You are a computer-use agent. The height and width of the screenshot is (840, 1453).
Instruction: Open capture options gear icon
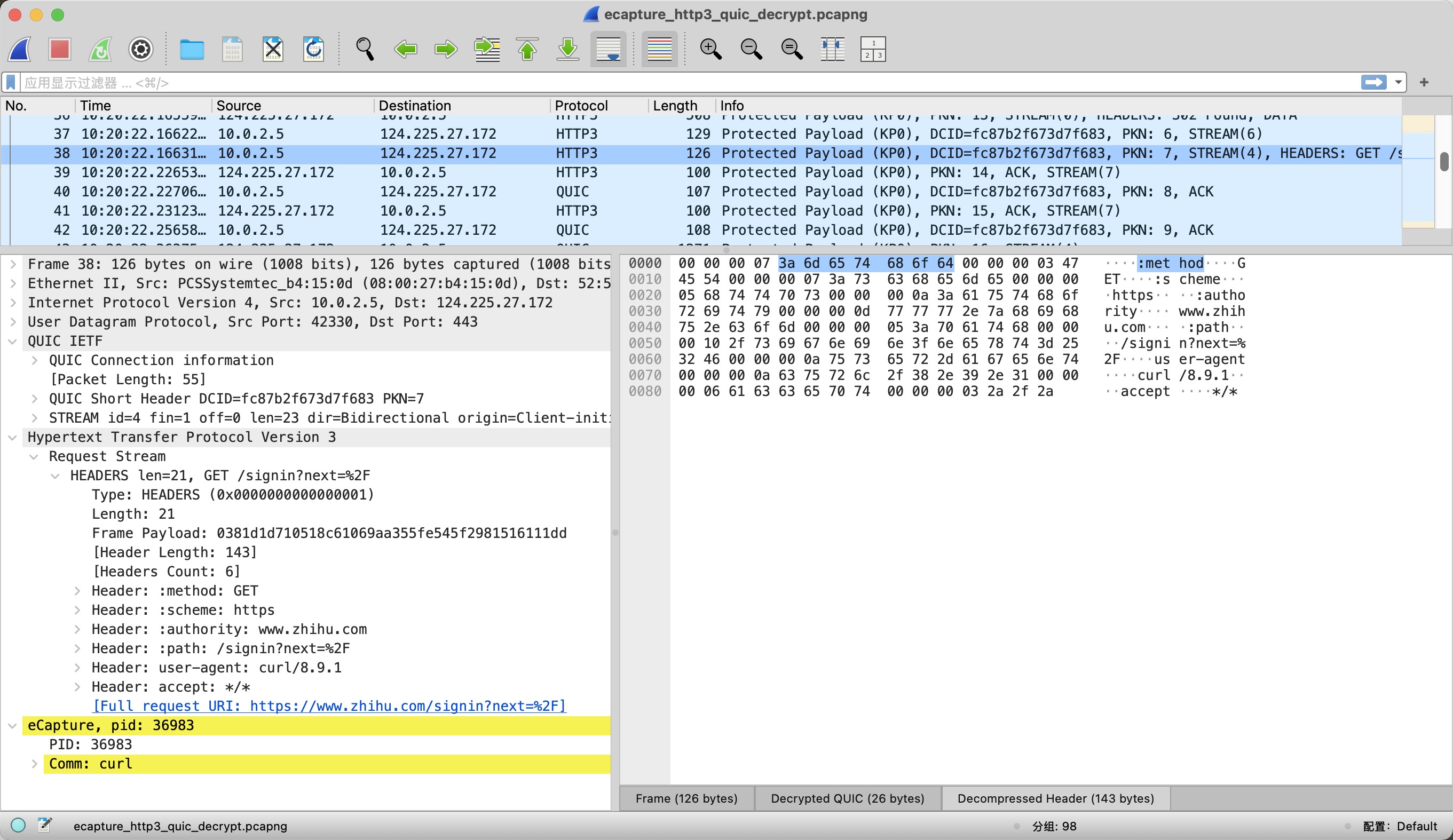click(x=141, y=50)
